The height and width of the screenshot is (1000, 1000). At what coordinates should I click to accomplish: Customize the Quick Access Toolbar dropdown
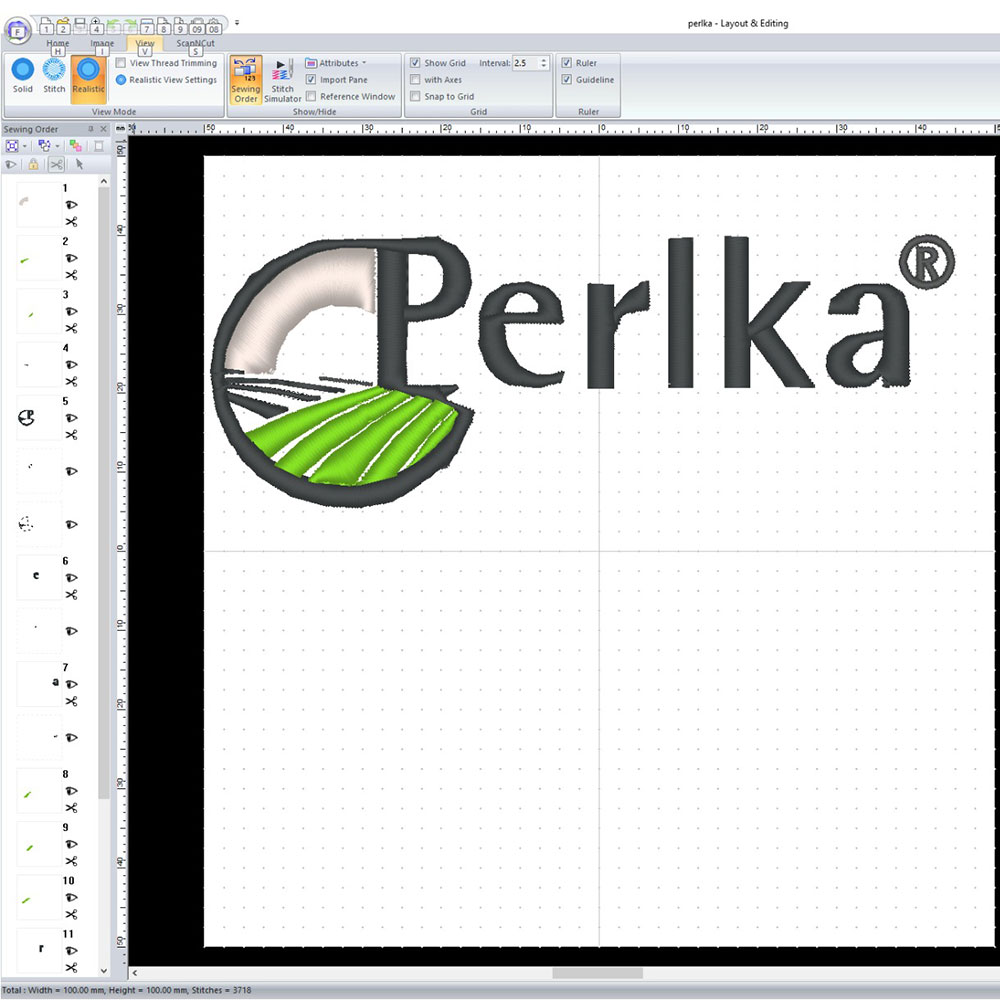237,22
